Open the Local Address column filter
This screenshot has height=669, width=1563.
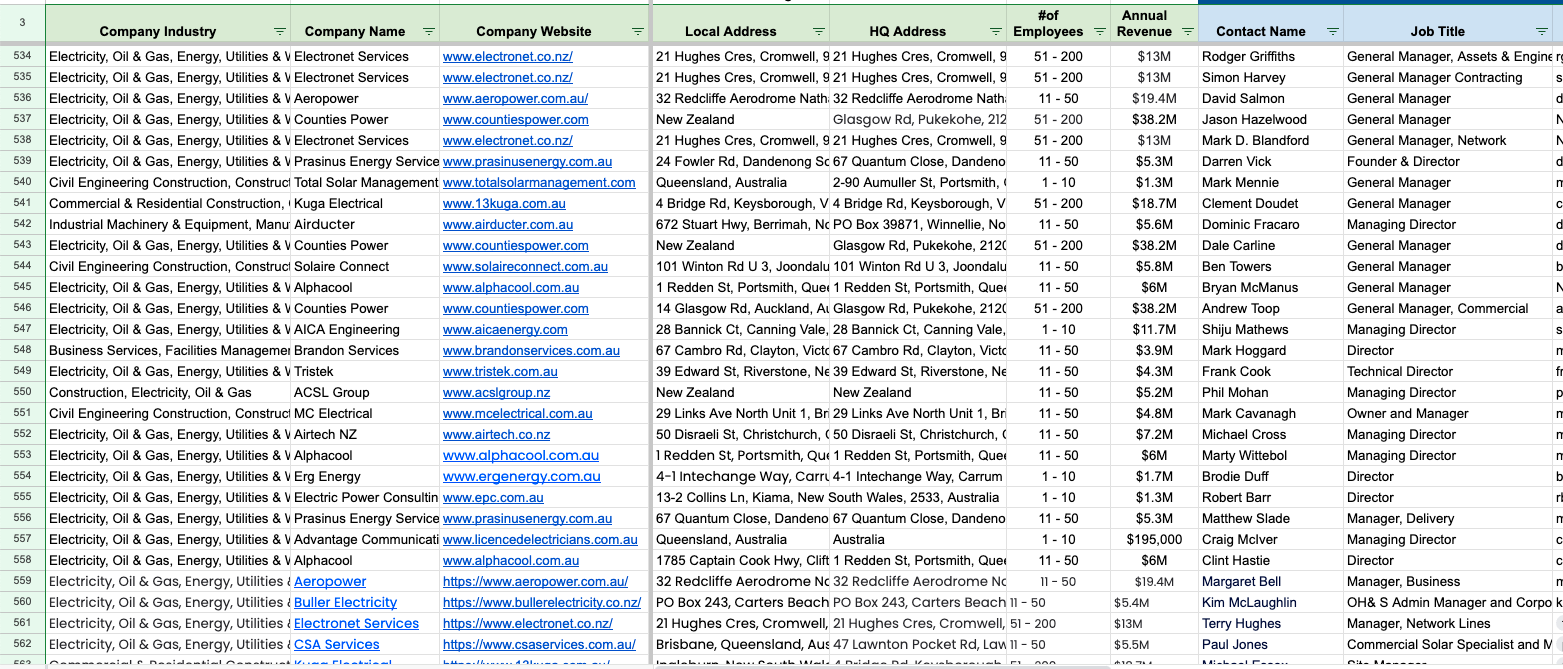pyautogui.click(x=819, y=32)
